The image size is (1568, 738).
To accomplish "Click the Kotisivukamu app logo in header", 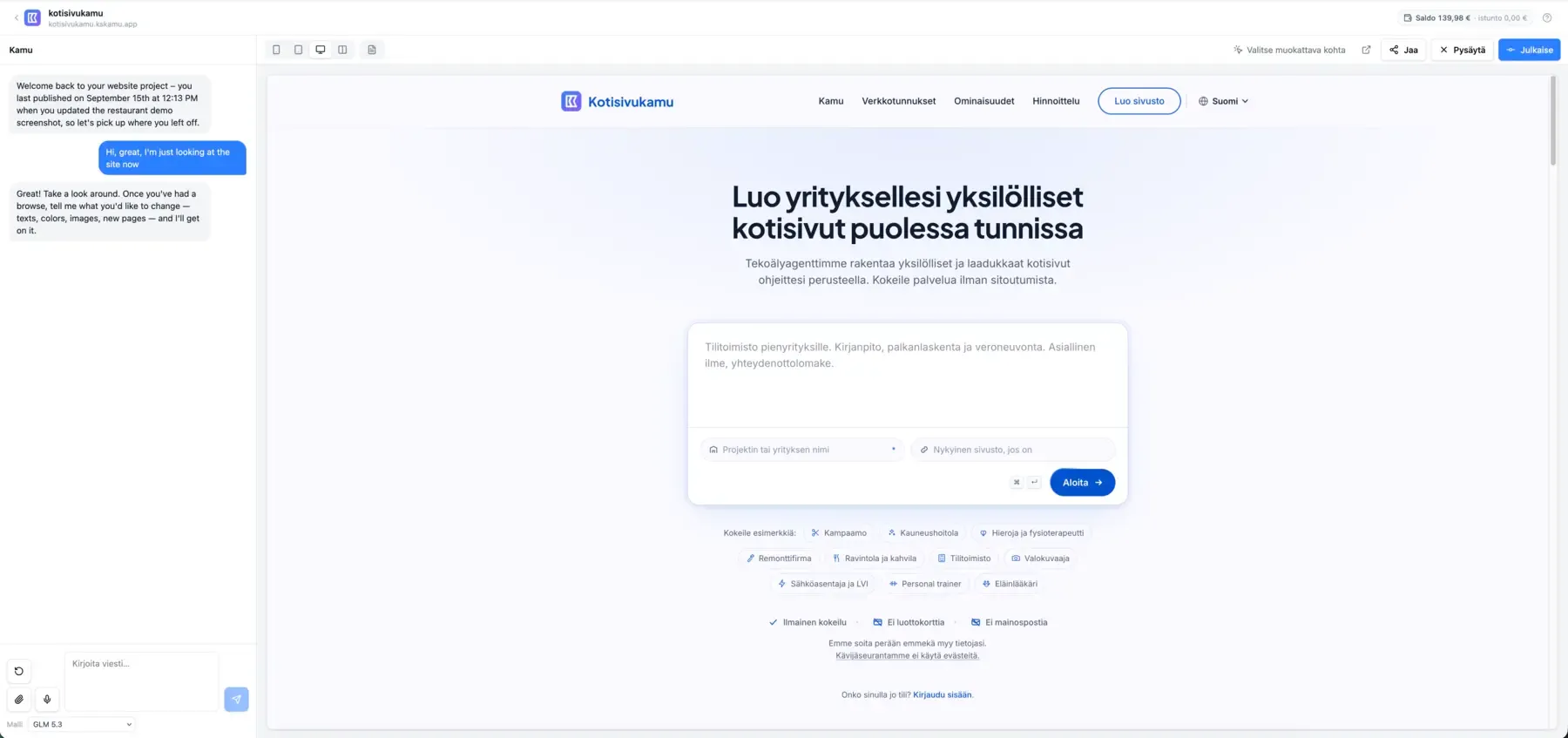I will click(32, 17).
